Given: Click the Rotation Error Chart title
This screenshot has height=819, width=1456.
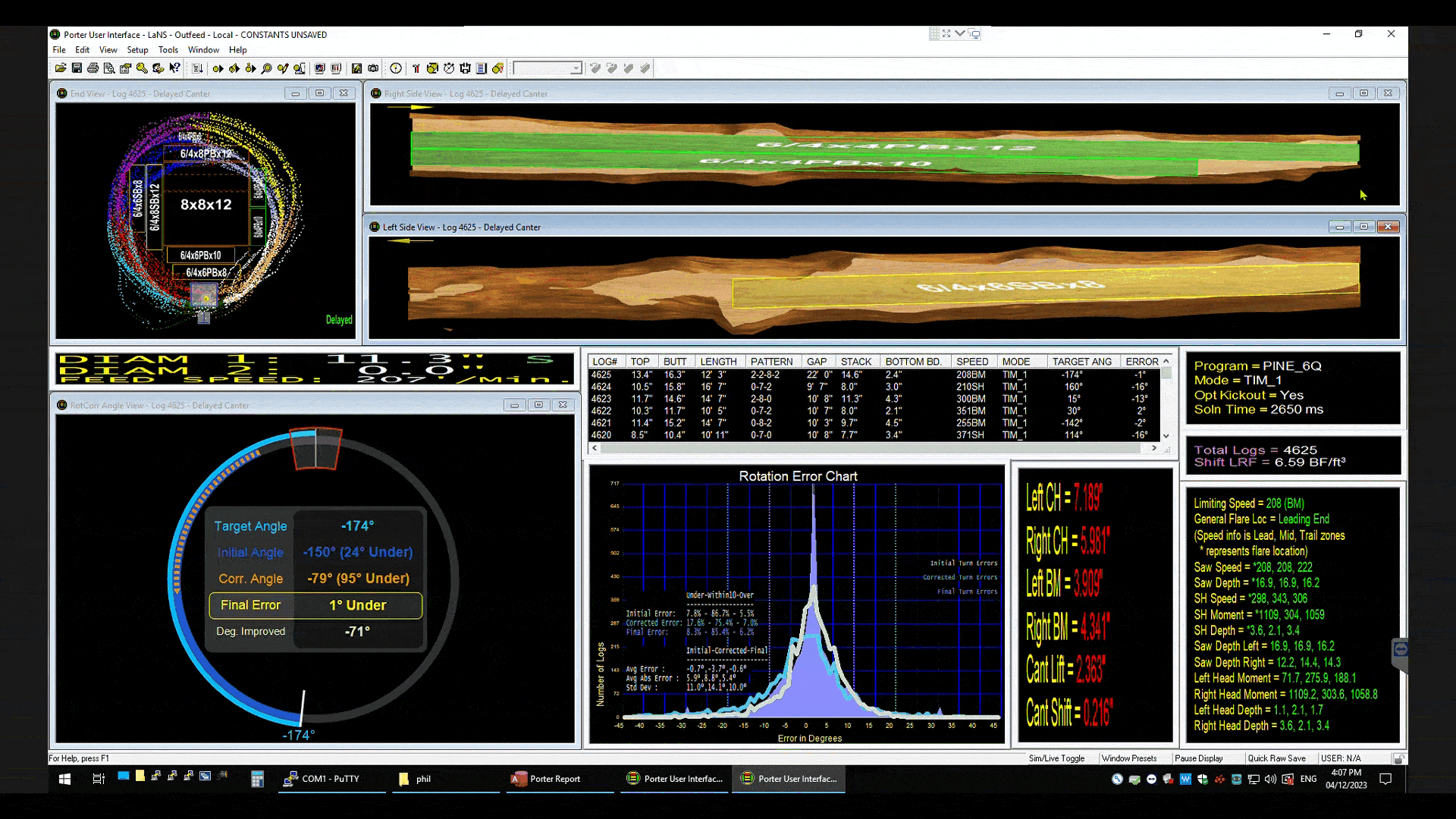Looking at the screenshot, I should pos(798,476).
